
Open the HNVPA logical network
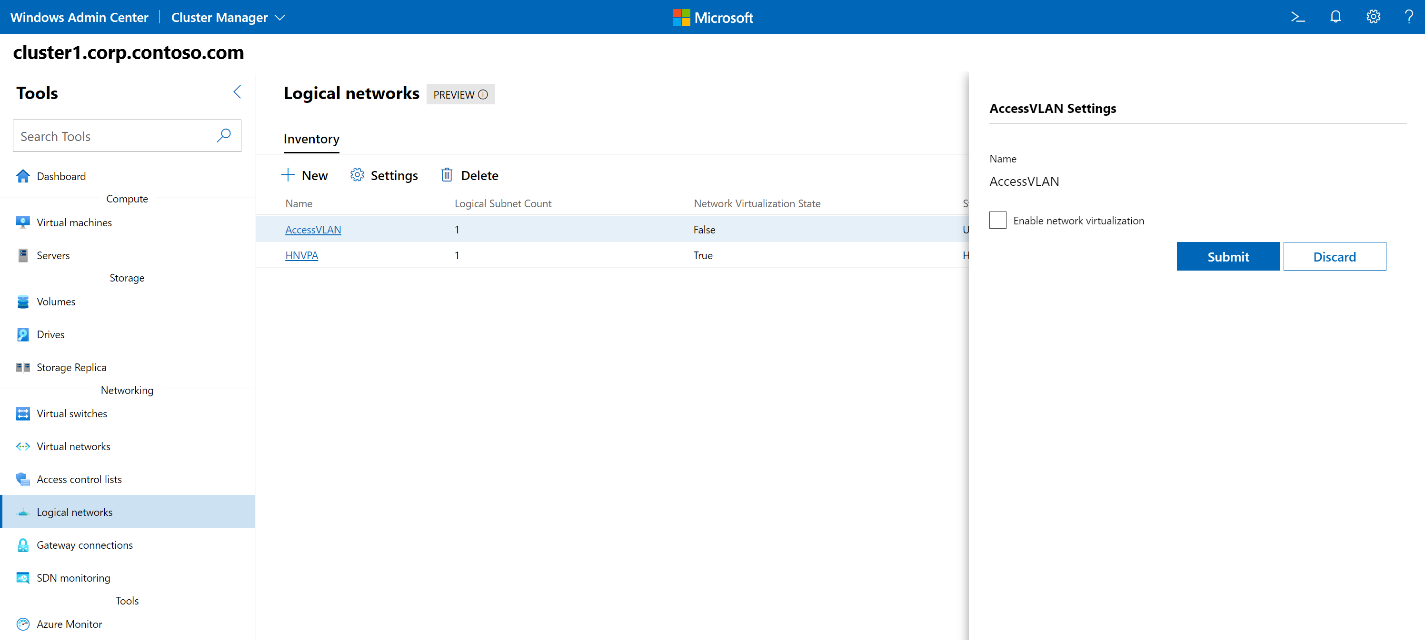[301, 255]
